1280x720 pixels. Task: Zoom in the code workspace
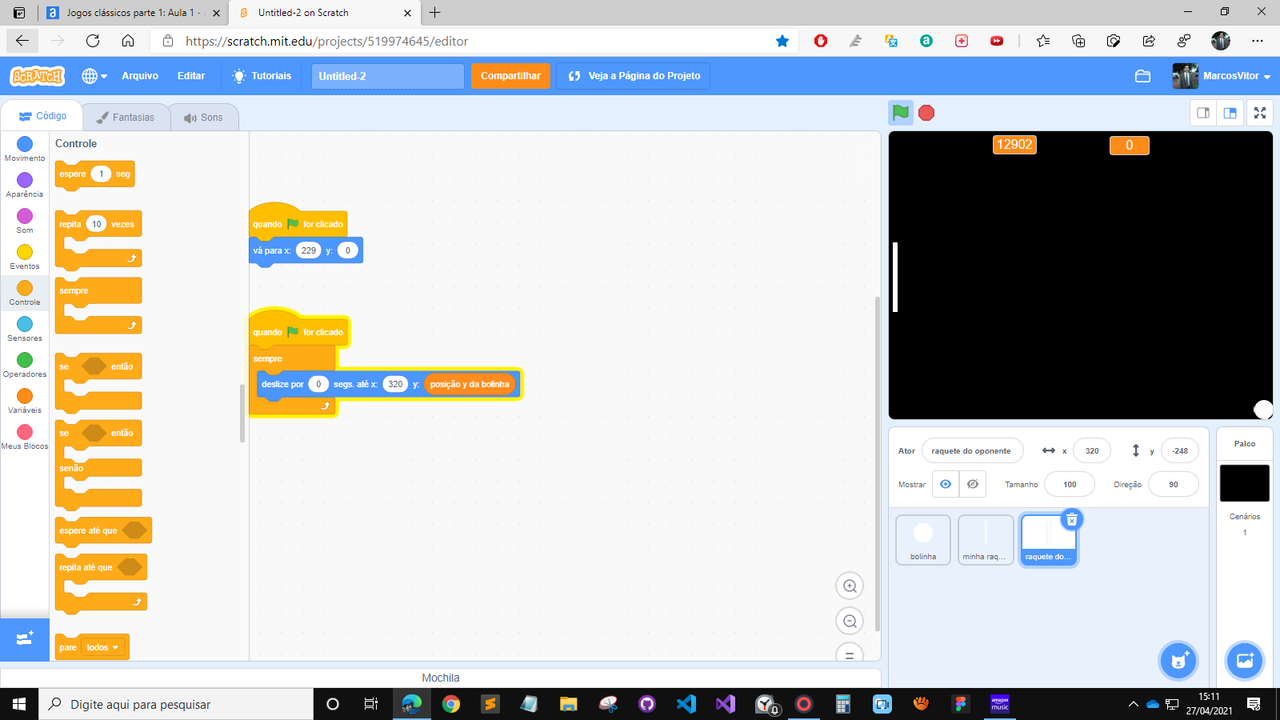(850, 586)
